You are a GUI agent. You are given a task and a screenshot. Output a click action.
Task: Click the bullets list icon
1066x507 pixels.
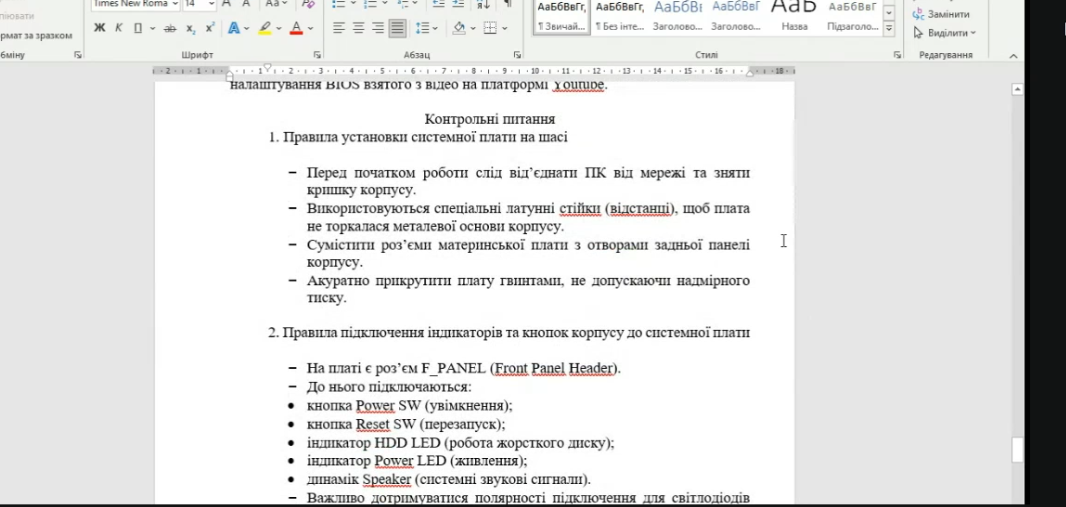point(339,3)
